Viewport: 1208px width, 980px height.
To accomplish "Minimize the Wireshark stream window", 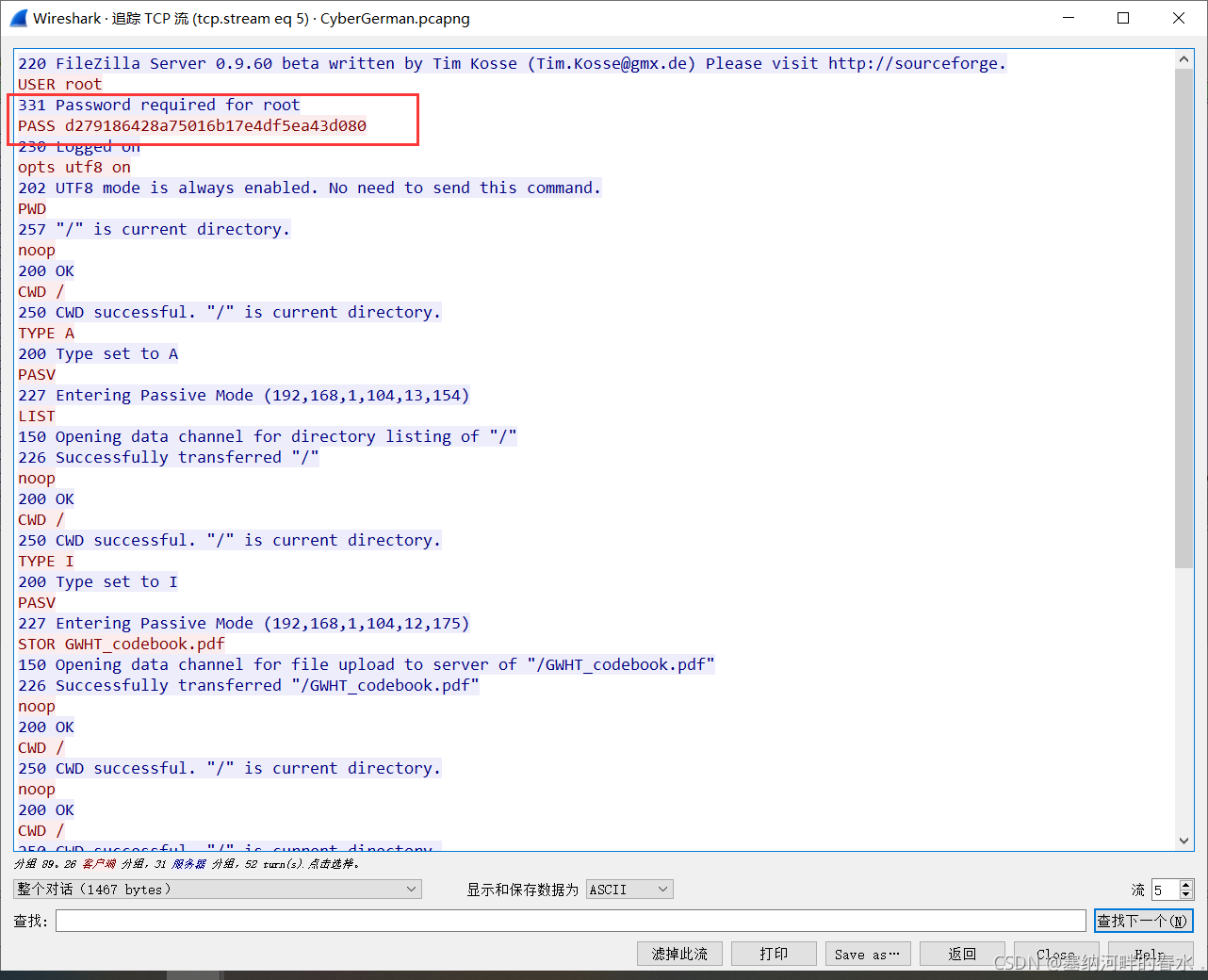I will (x=1069, y=18).
